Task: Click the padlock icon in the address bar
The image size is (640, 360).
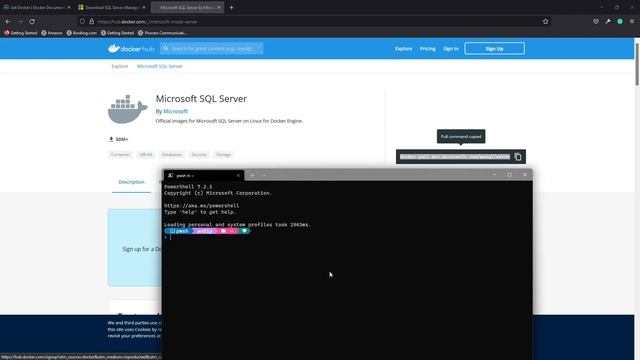Action: (x=91, y=21)
